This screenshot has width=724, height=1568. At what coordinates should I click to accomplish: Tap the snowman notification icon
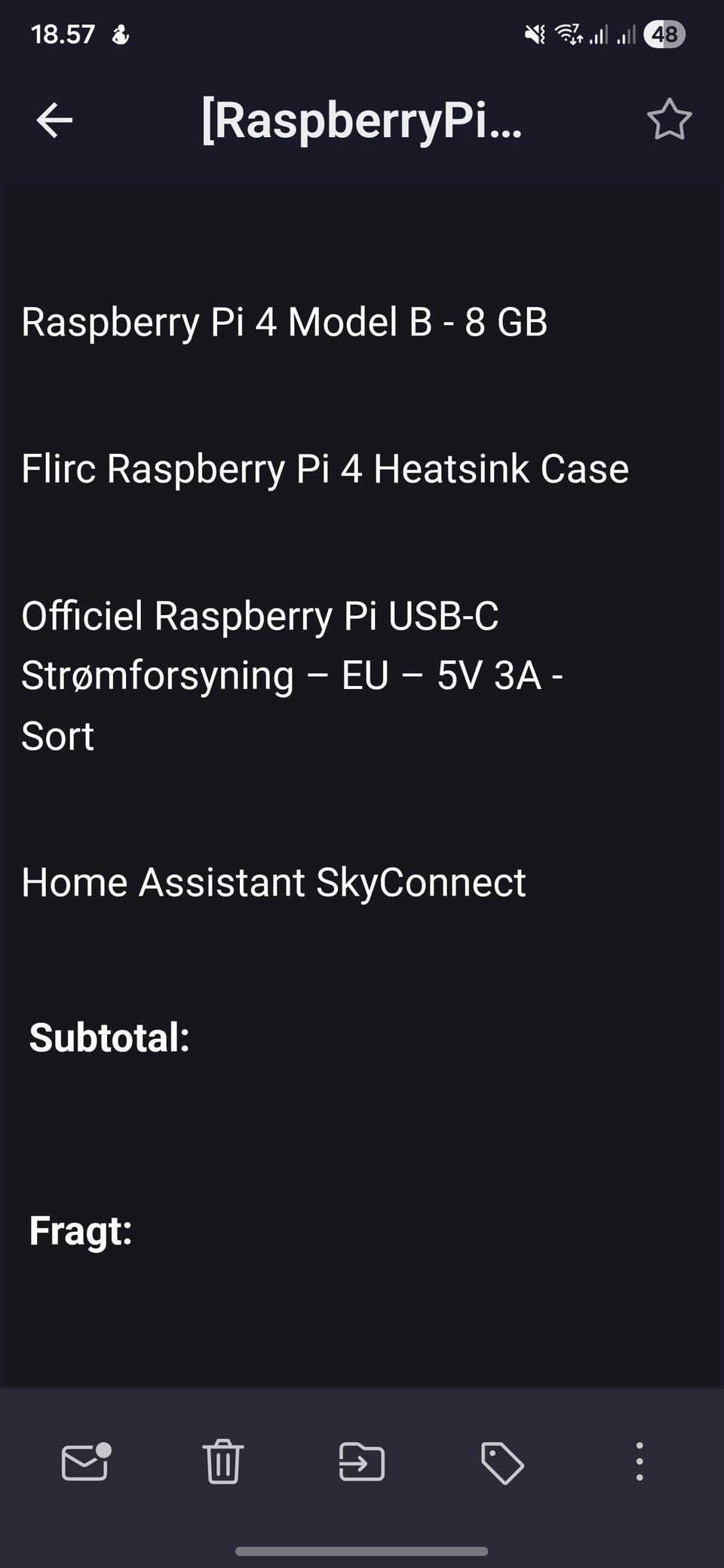(x=121, y=35)
